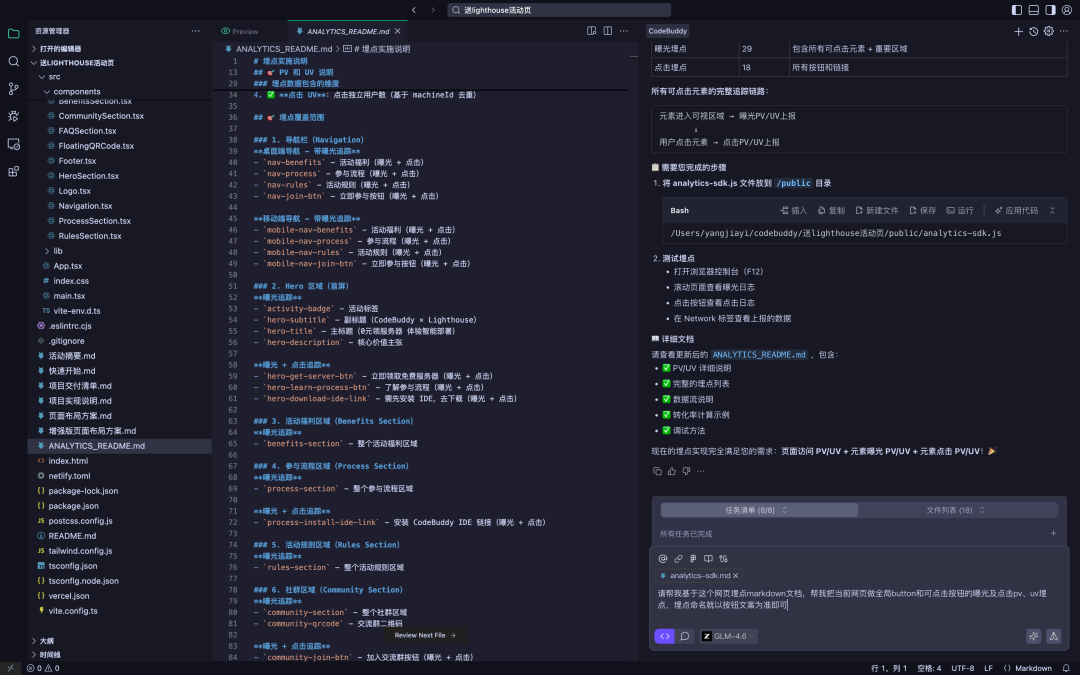The image size is (1080, 675).
Task: Click the link attachment icon in chat input
Action: coord(678,559)
